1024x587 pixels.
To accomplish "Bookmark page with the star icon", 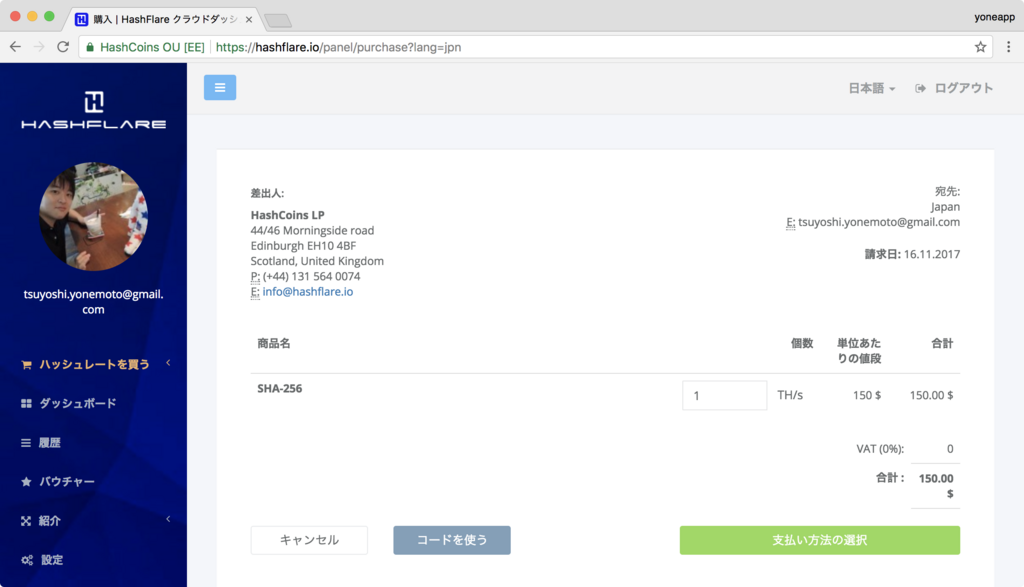I will pyautogui.click(x=980, y=47).
